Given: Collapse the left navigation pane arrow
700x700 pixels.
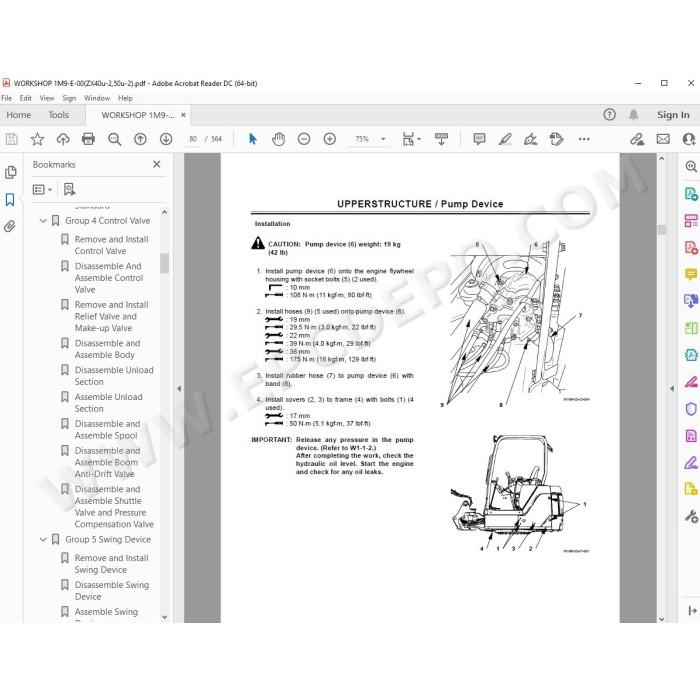Looking at the screenshot, I should (x=179, y=388).
